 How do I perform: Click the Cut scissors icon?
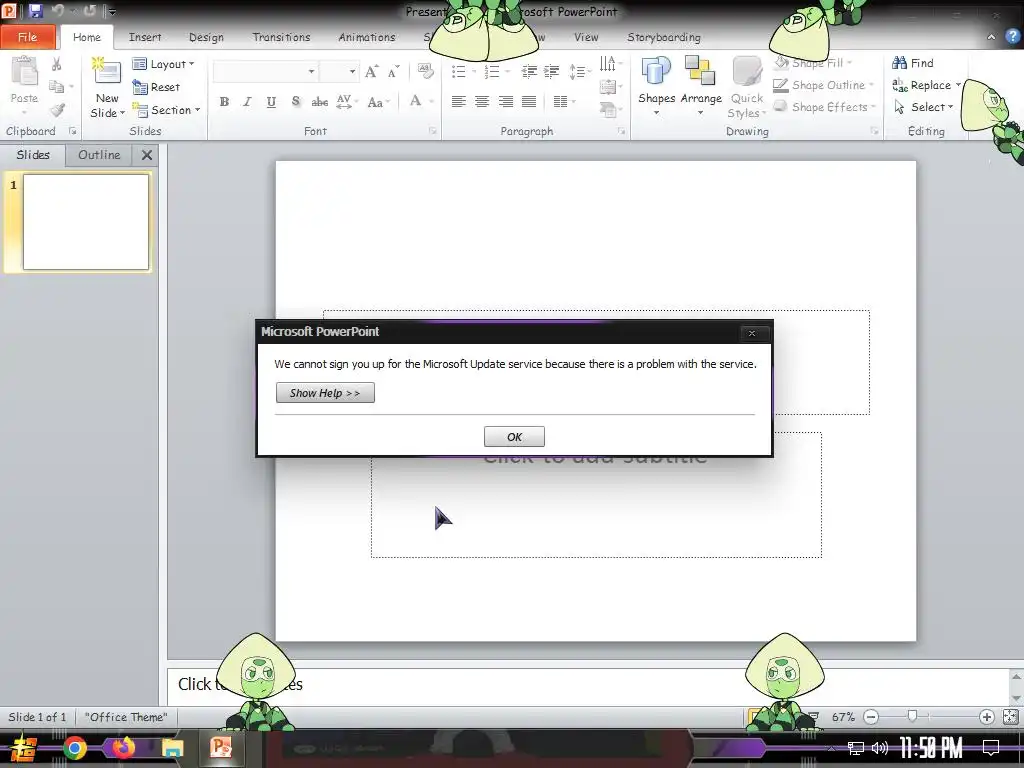tap(57, 64)
